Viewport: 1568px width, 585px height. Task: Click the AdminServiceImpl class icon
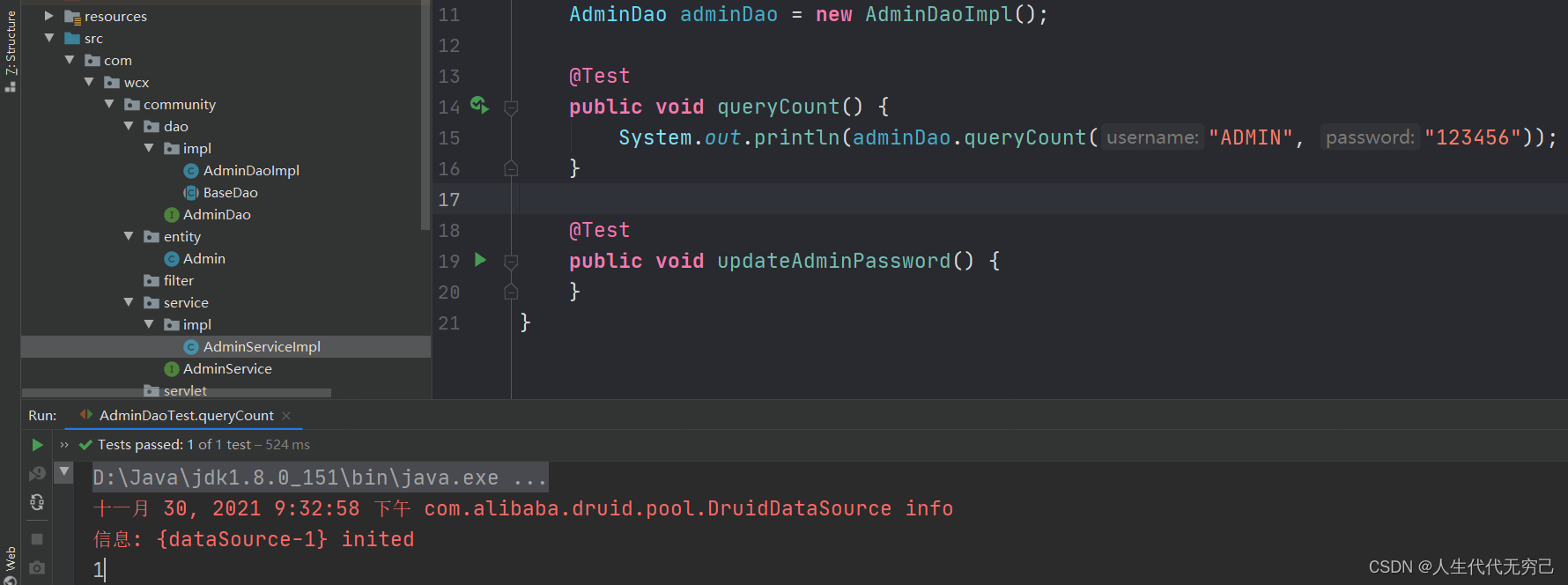pos(191,347)
